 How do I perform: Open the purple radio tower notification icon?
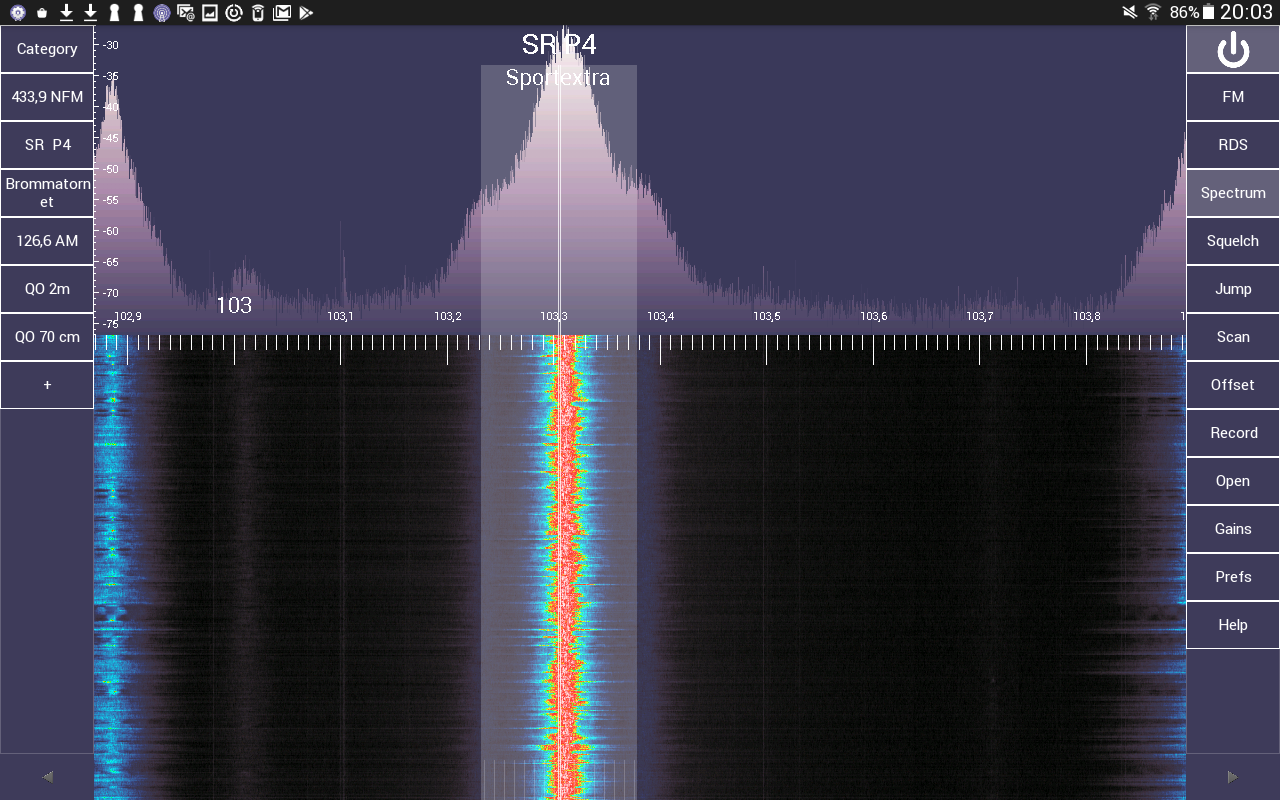161,12
